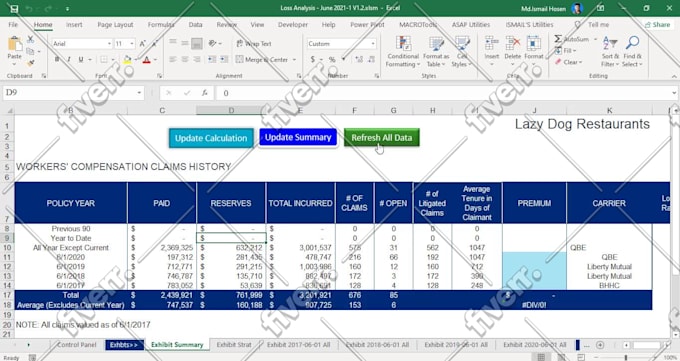Click the Find & Select magnifier icon
This screenshot has width=680, height=361.
coord(632,44)
